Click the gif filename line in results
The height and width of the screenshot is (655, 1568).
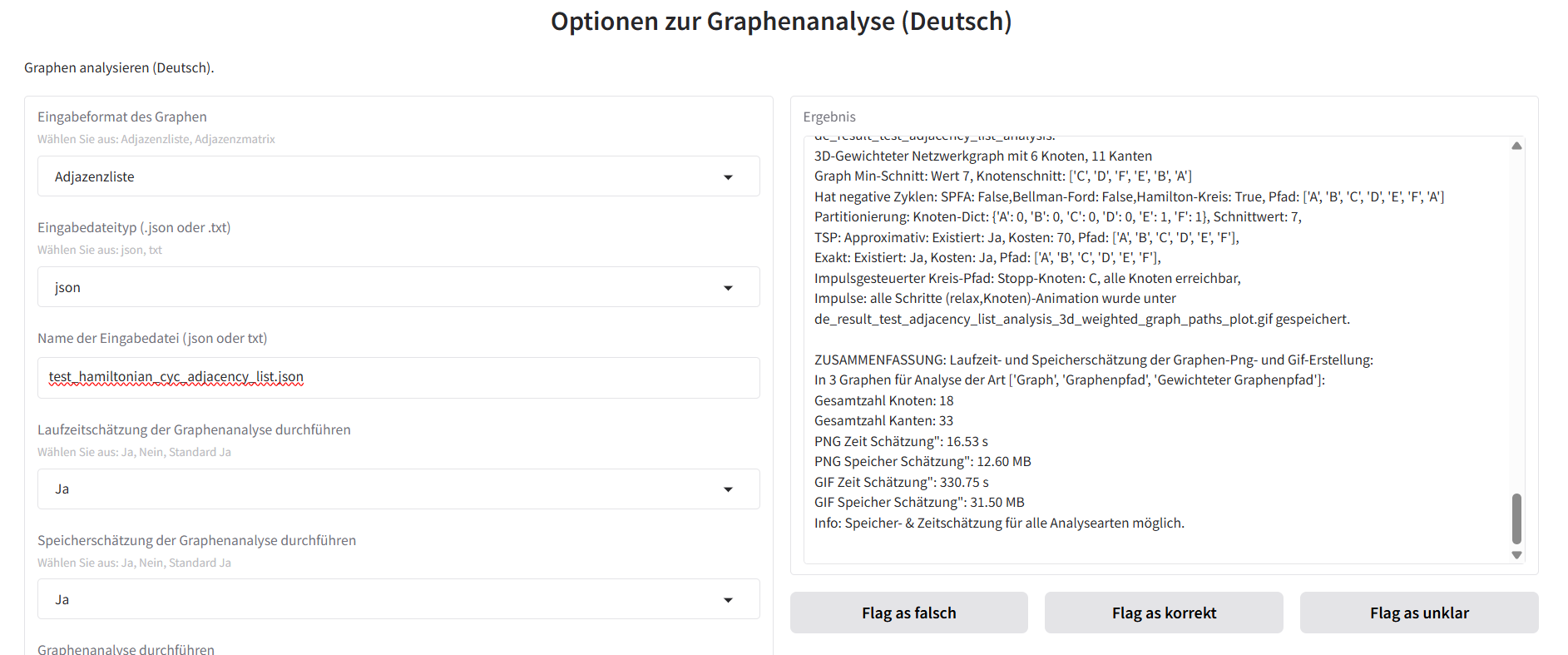pos(1082,319)
